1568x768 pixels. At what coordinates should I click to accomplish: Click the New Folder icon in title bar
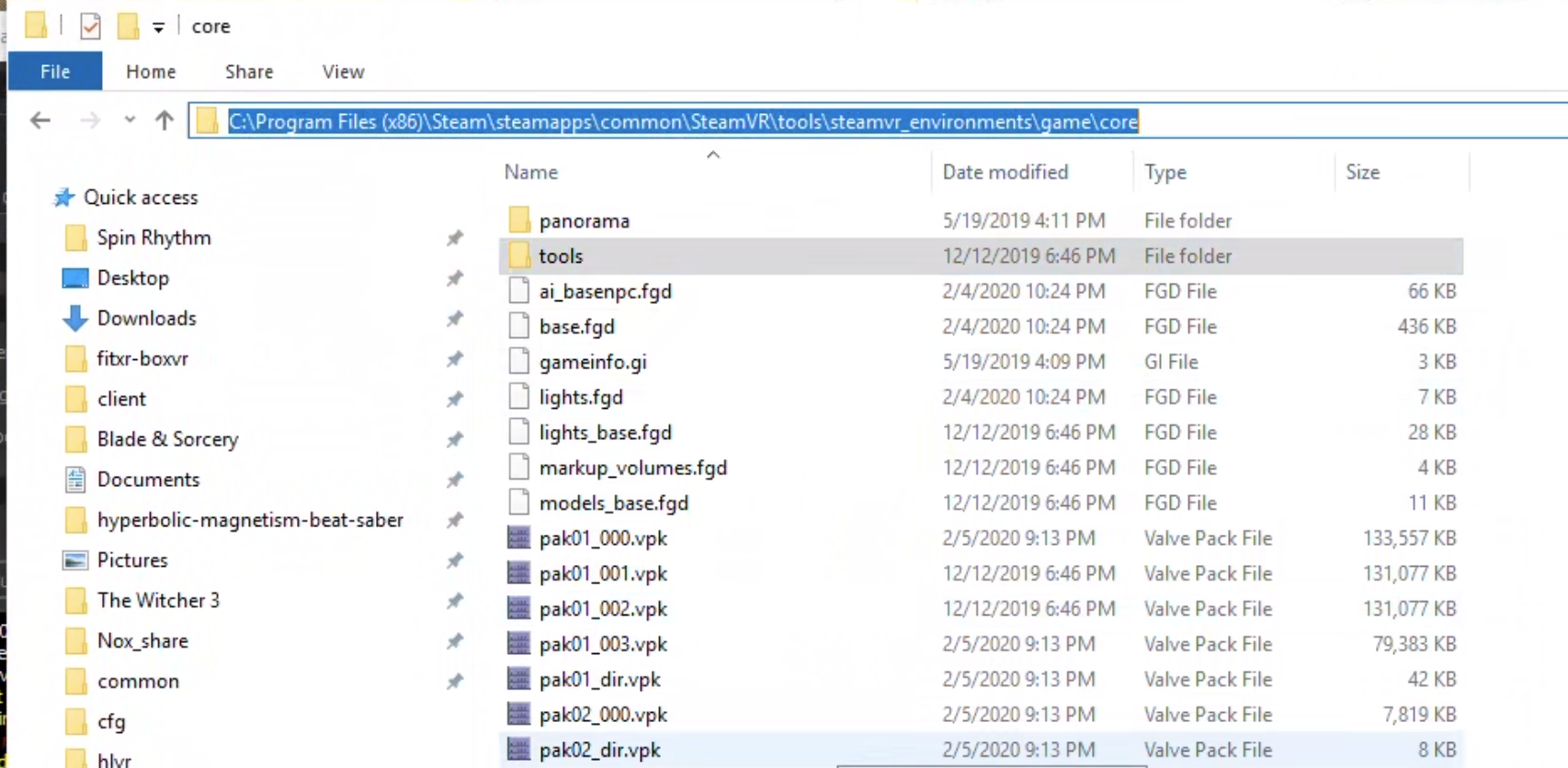tap(128, 26)
